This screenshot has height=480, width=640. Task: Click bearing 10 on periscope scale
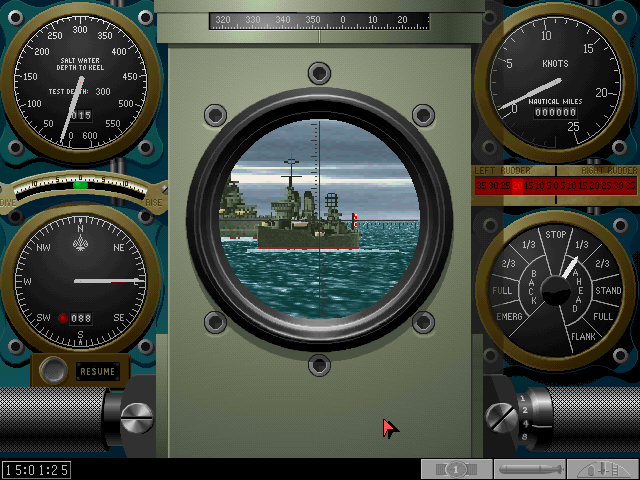[x=373, y=19]
